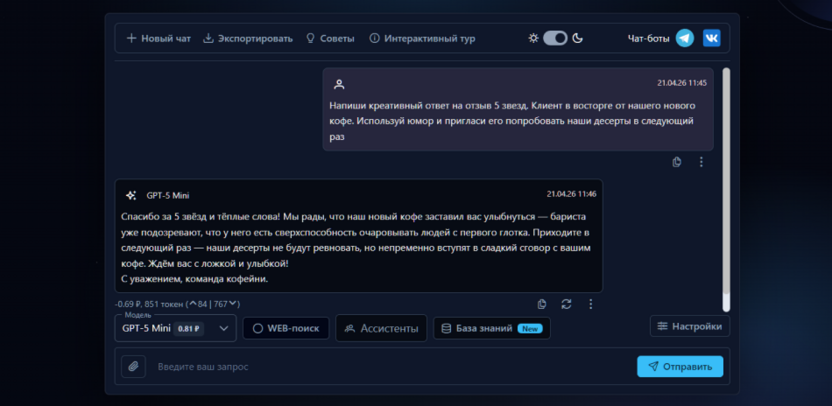Enable WEB-поиск
This screenshot has height=406, width=832.
286,328
